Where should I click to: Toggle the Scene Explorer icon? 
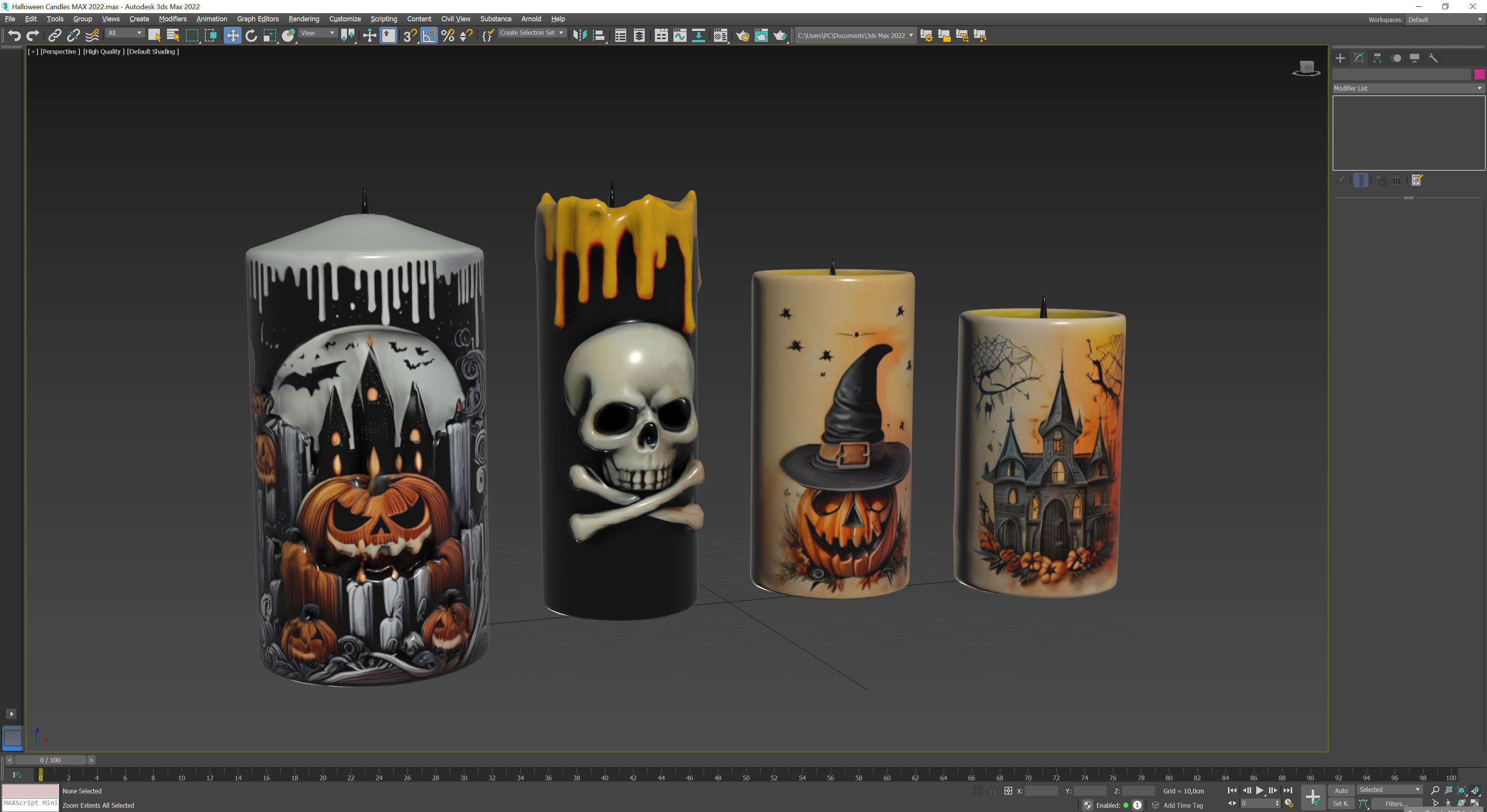(620, 36)
